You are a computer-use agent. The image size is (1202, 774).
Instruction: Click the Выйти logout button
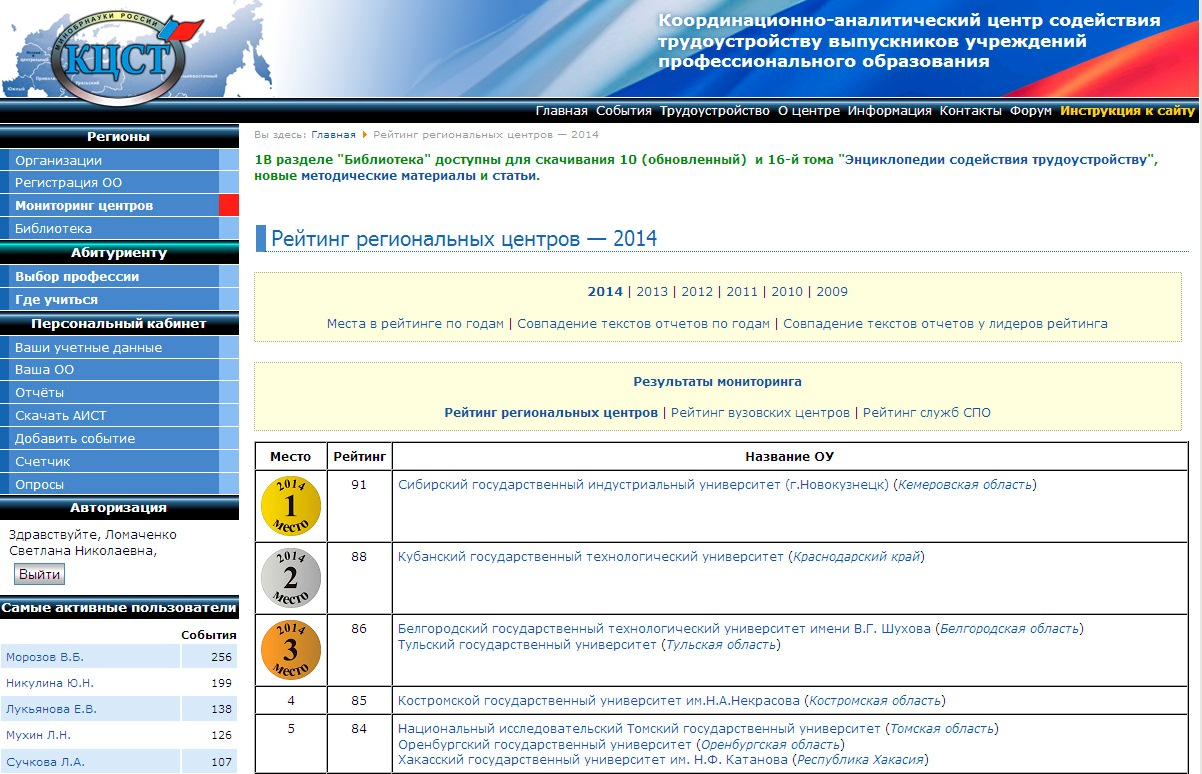(x=40, y=574)
